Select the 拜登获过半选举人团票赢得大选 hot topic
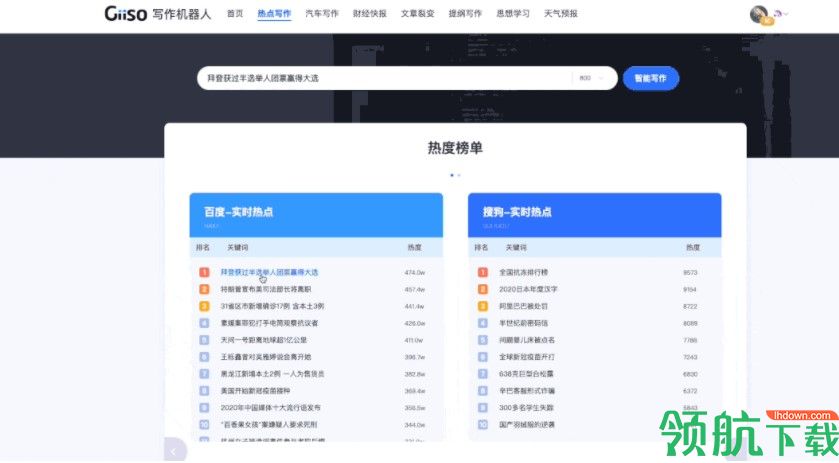This screenshot has height=463, width=839. 269,272
